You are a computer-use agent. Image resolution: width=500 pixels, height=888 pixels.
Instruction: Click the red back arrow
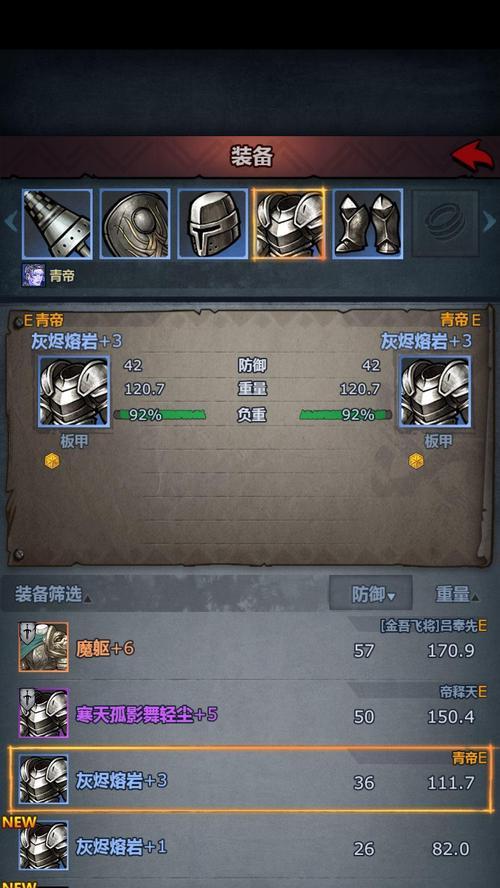click(x=472, y=156)
